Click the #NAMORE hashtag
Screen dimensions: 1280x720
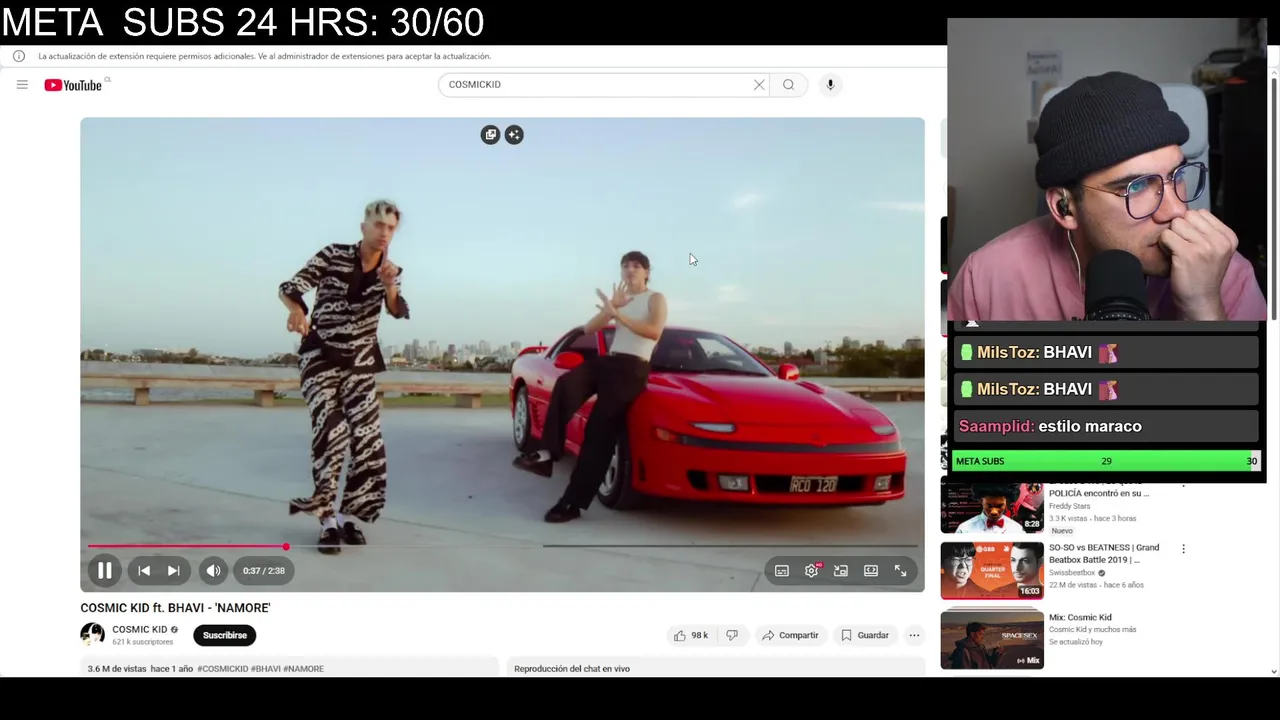click(303, 669)
